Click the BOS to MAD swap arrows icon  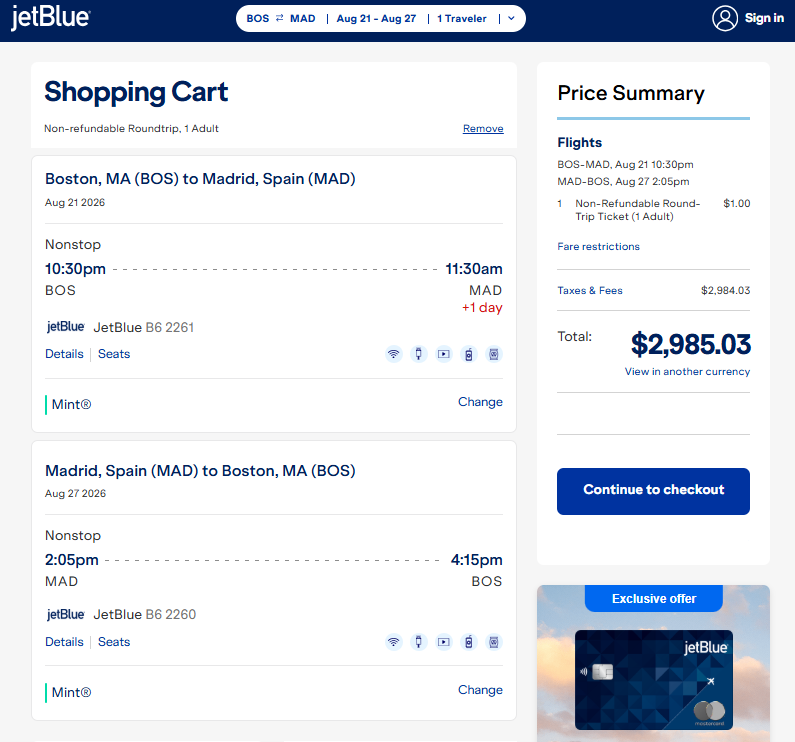click(x=279, y=18)
